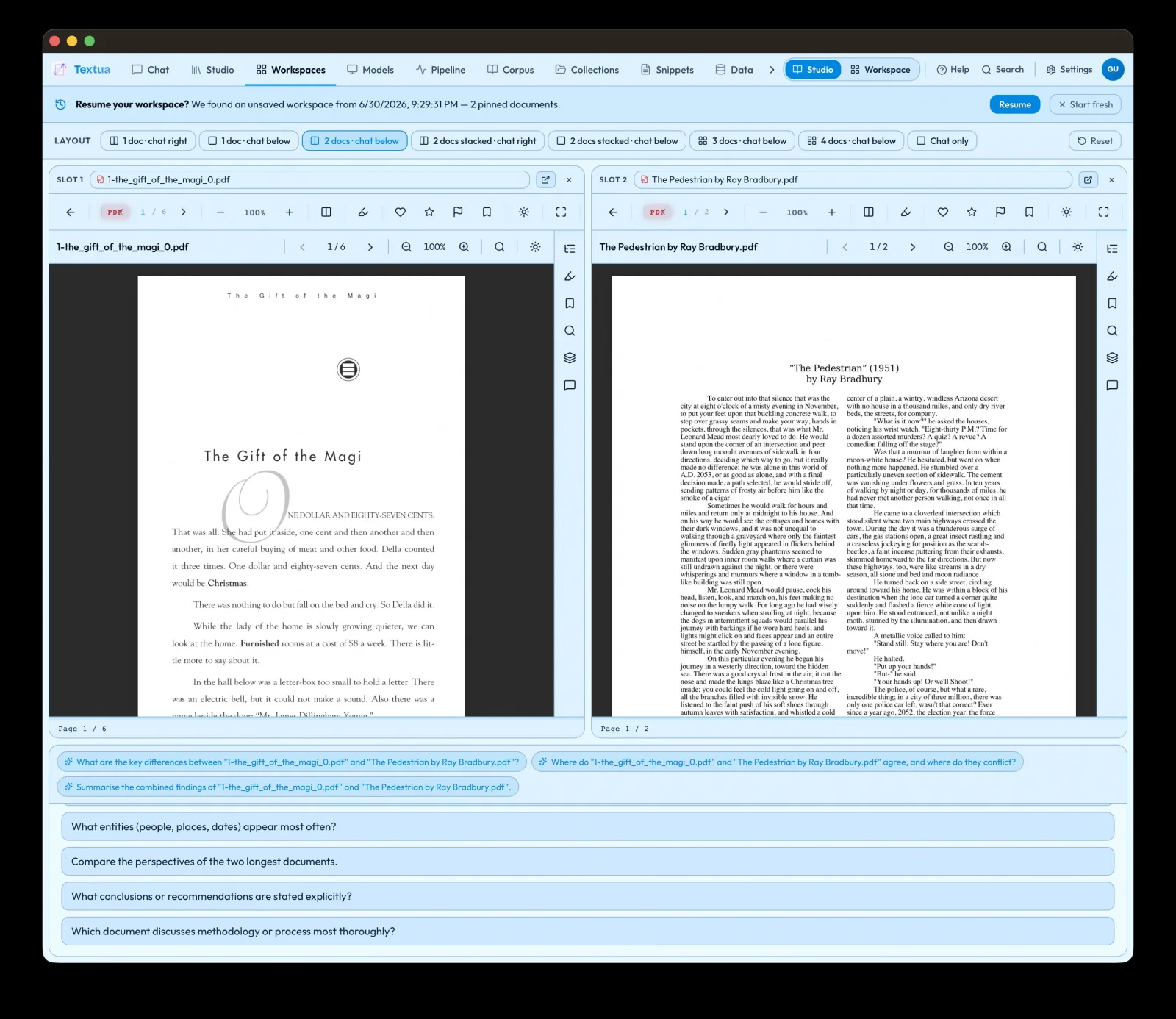The image size is (1176, 1019).
Task: Click the star icon in Slot 2 toolbar
Action: click(x=972, y=212)
